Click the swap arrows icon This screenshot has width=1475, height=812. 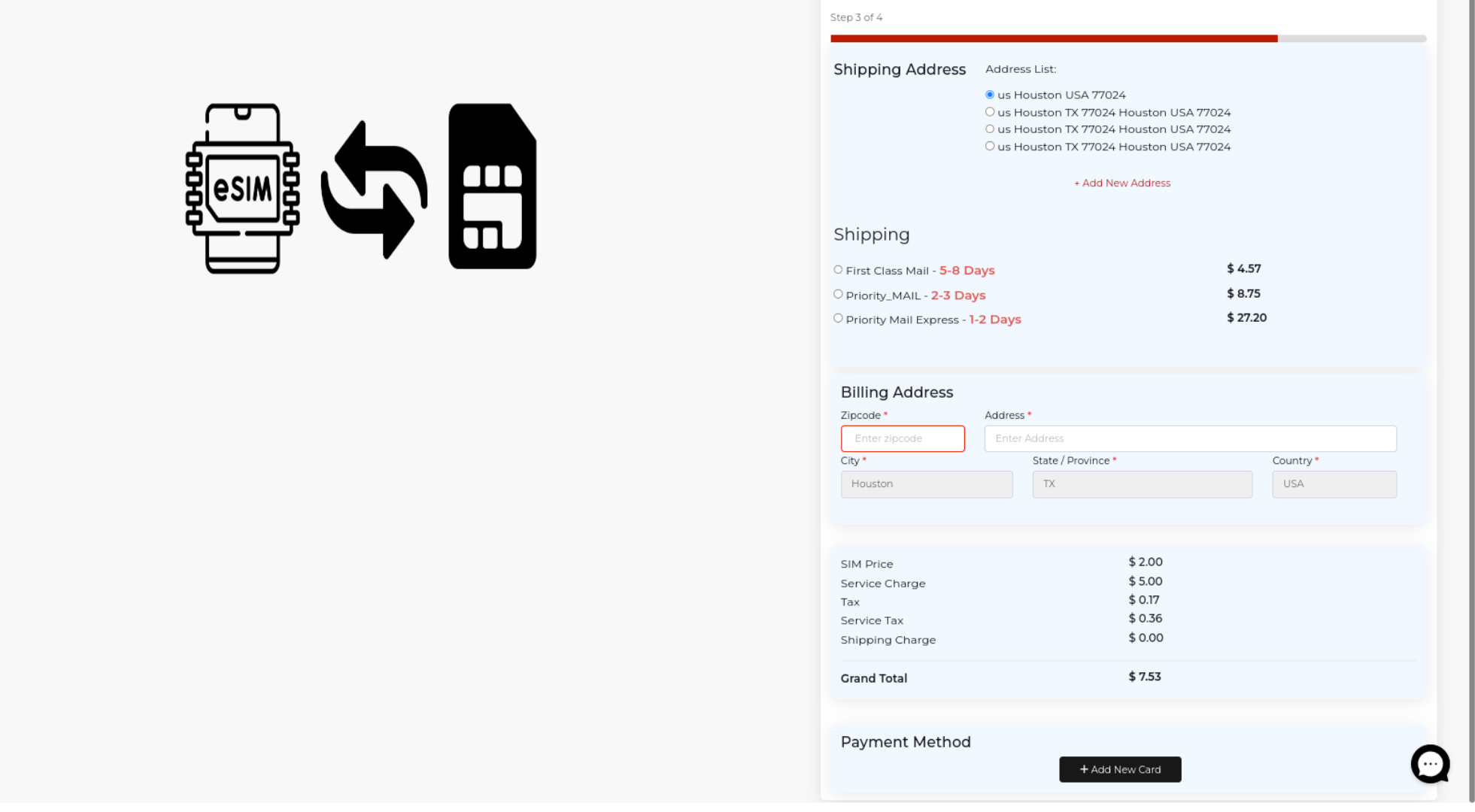374,189
